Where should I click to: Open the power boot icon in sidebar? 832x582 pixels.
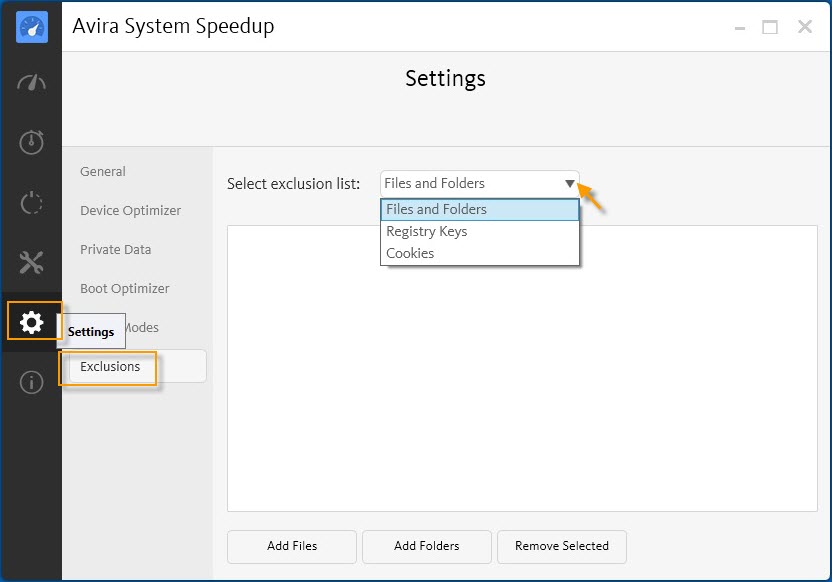point(31,203)
